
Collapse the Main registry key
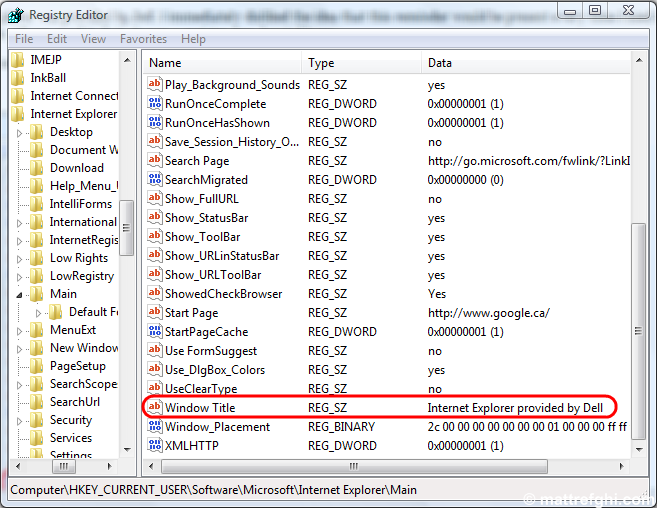20,295
